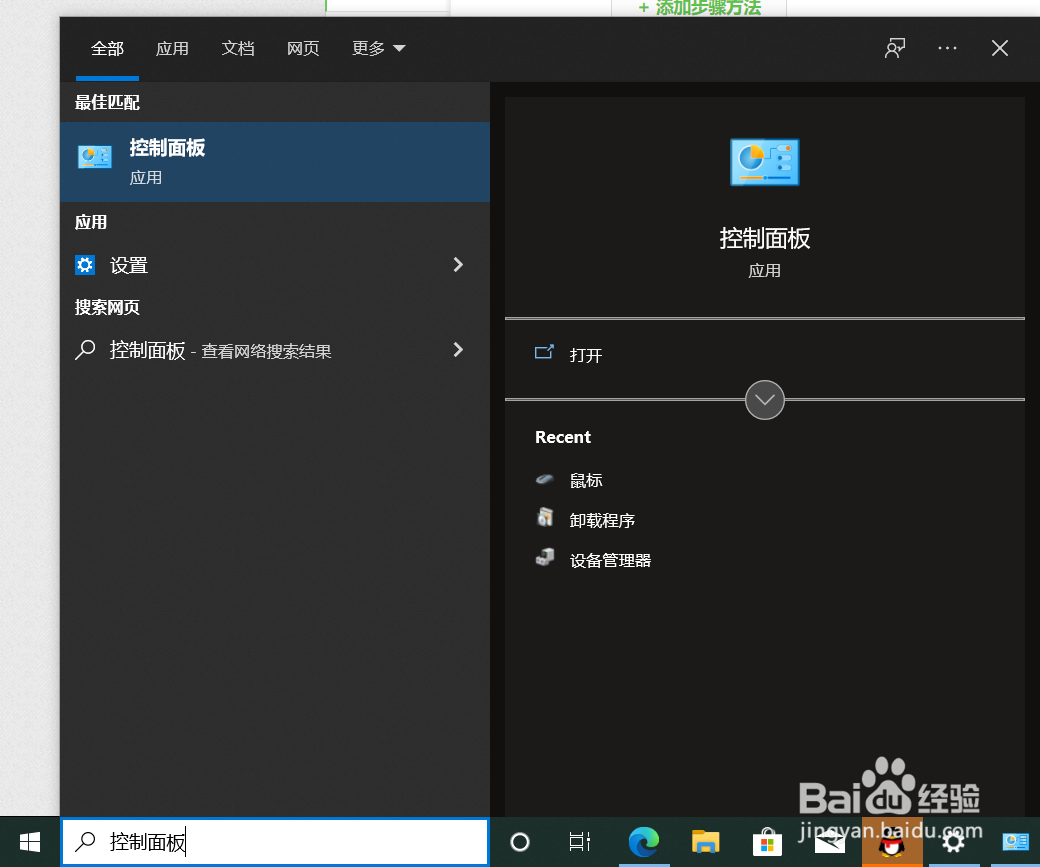Open the QQ penguin app on taskbar

[x=891, y=844]
